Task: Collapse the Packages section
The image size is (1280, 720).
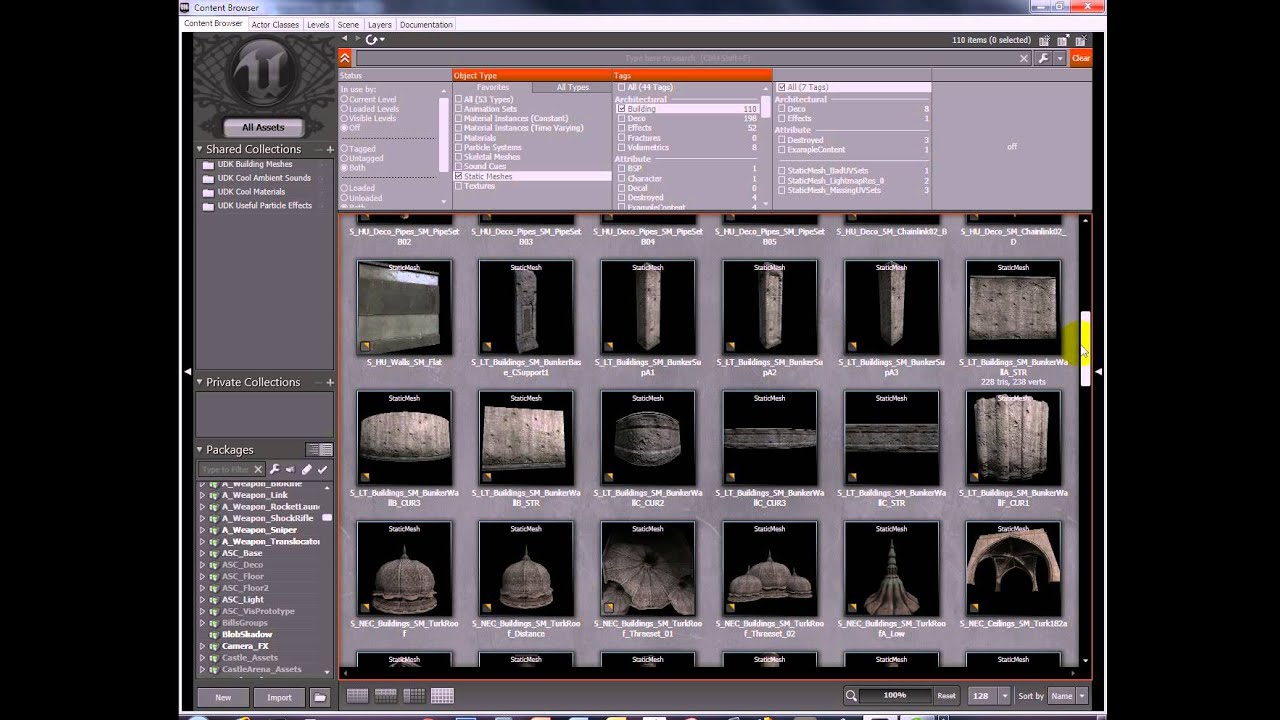Action: pyautogui.click(x=200, y=450)
